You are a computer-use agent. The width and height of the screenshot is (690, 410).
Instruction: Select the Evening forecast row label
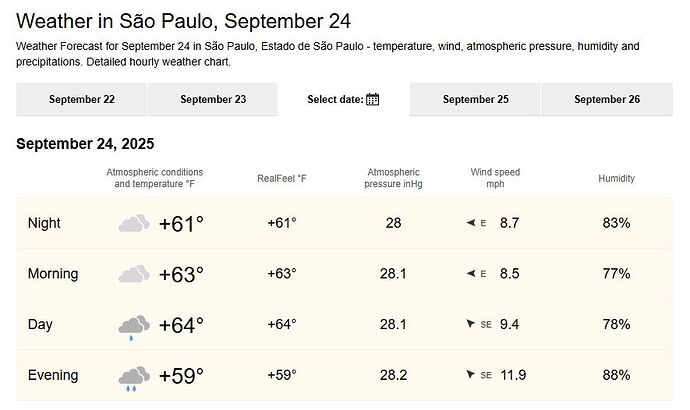(x=53, y=375)
